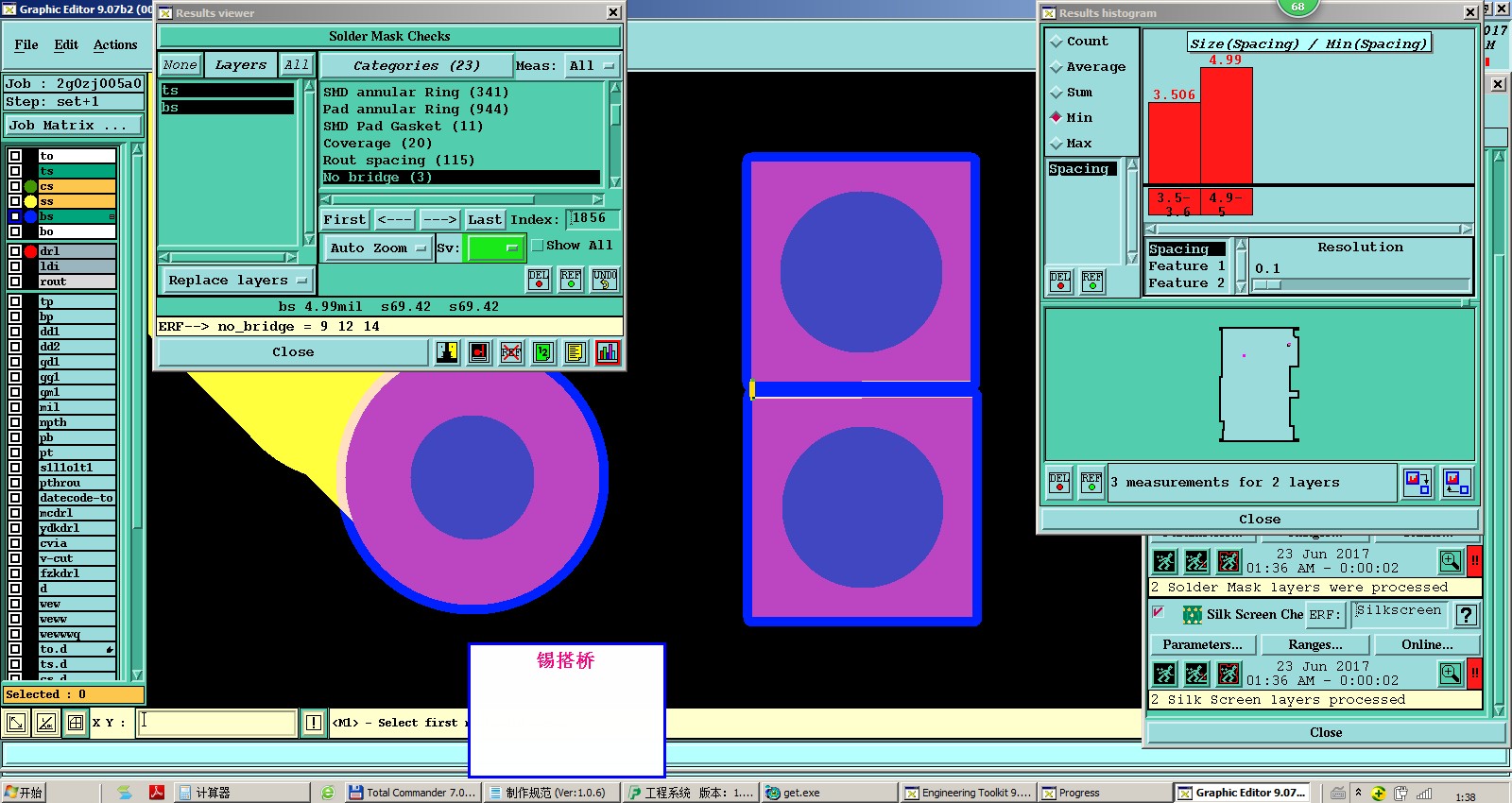Toggle the Silk Screen Checks checkbox
Screen dimensions: 1512x803
click(1158, 612)
